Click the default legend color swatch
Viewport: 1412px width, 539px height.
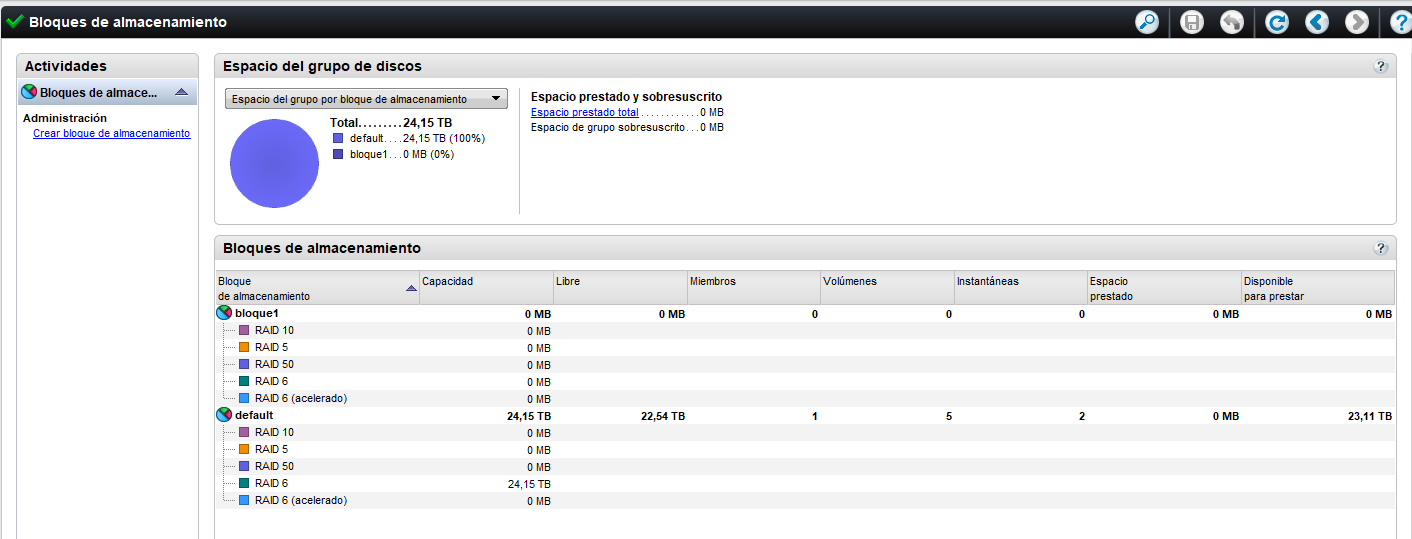(x=338, y=138)
